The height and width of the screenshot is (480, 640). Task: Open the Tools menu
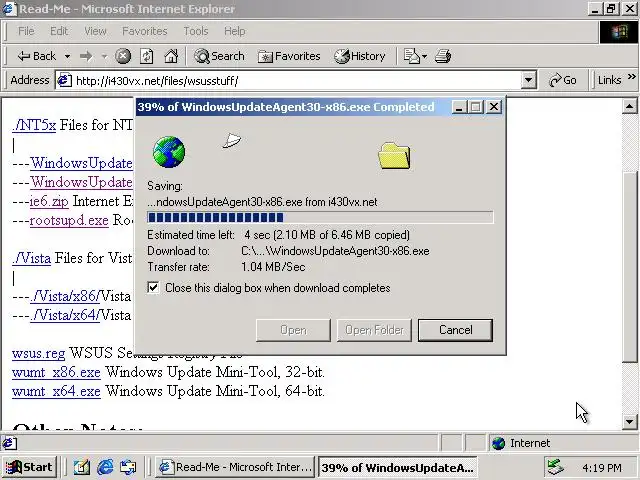196,31
